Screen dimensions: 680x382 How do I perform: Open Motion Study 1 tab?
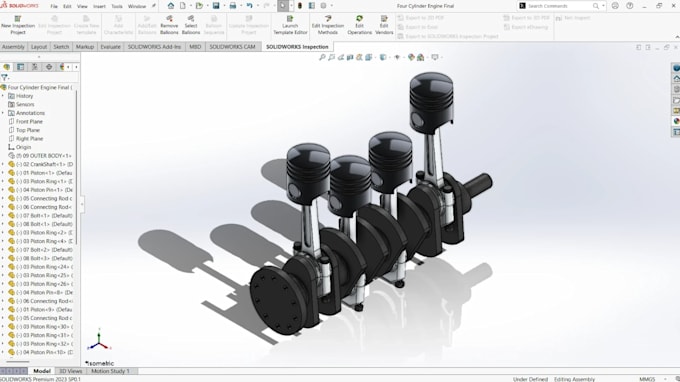110,371
